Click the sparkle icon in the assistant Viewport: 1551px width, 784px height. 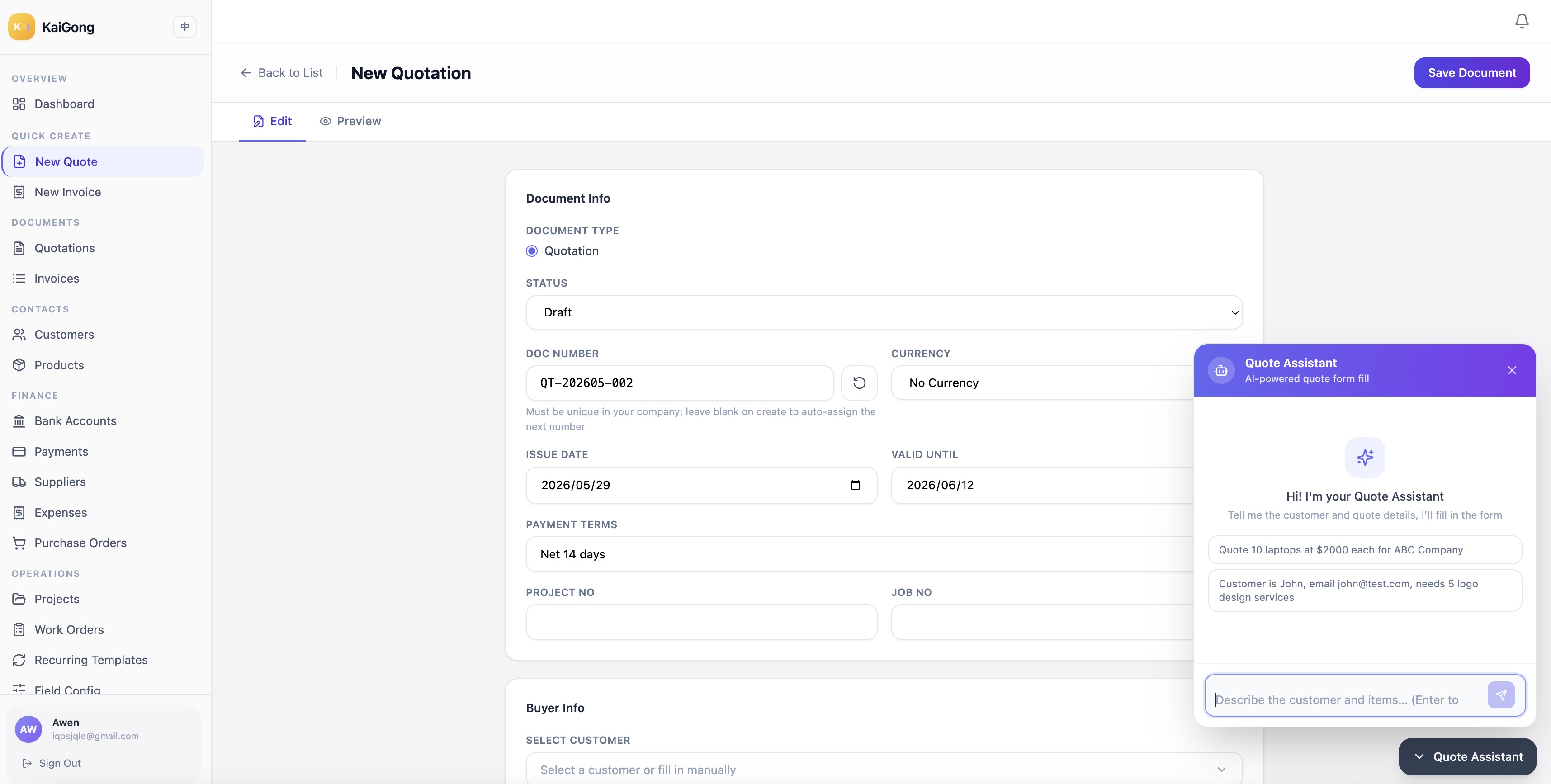[1365, 458]
